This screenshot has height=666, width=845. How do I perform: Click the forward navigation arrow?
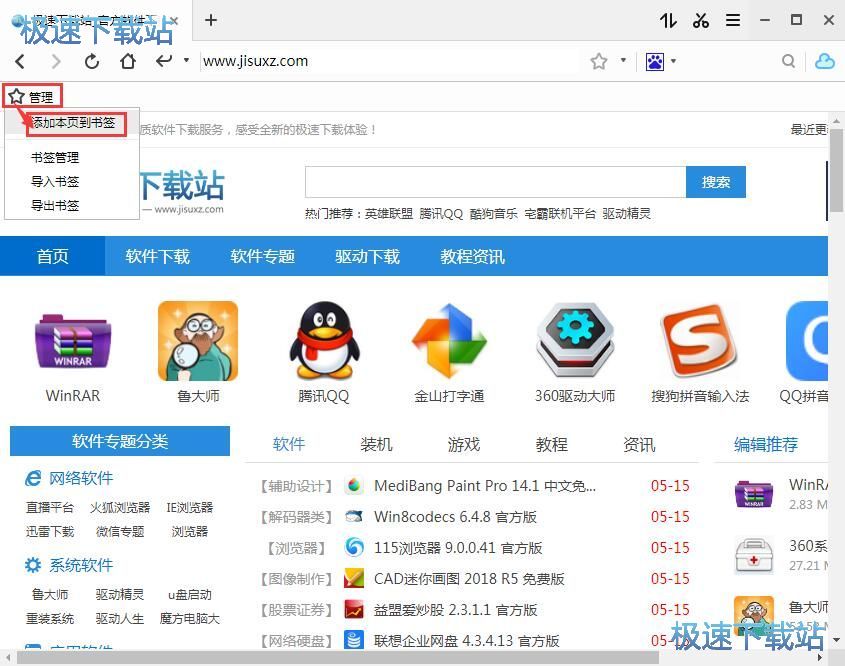click(x=56, y=61)
